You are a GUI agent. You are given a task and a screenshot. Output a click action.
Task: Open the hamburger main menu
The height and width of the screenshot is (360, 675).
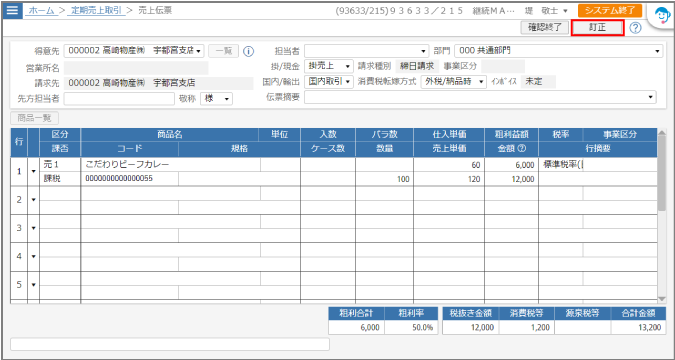click(x=12, y=10)
